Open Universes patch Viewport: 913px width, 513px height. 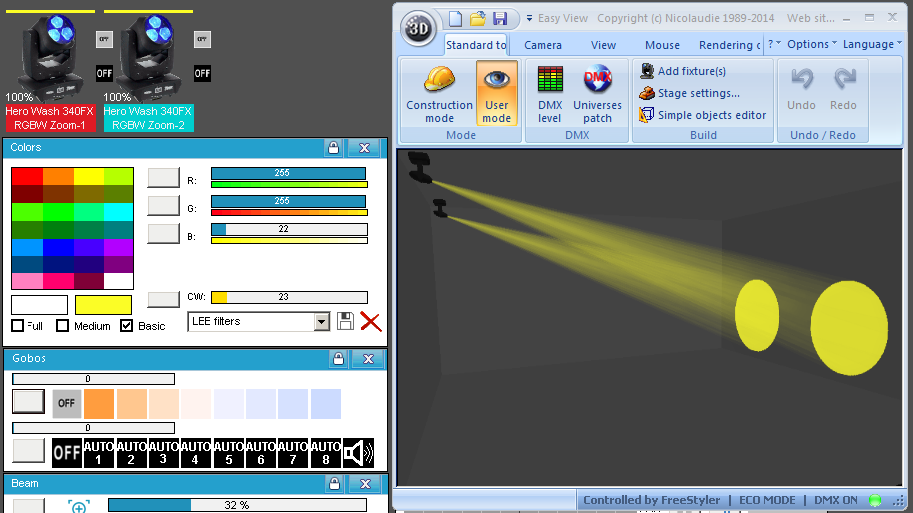[x=597, y=94]
